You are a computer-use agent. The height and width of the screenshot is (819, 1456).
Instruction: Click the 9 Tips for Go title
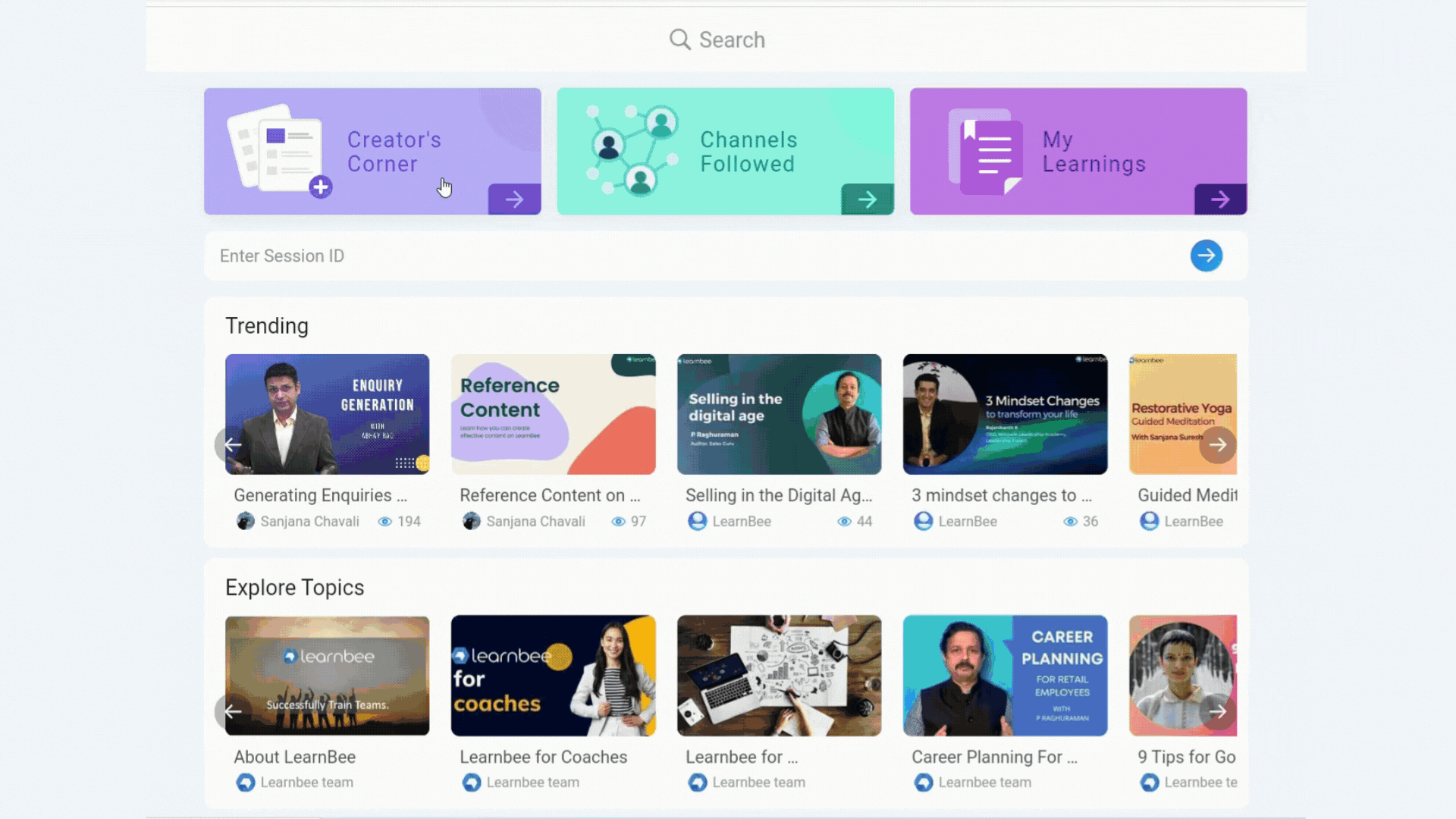click(x=1187, y=757)
